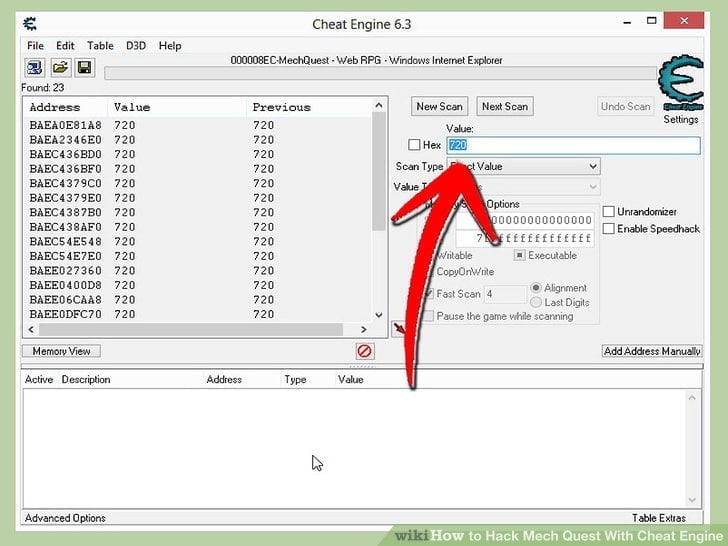Click the open folder toolbar icon

click(x=60, y=68)
